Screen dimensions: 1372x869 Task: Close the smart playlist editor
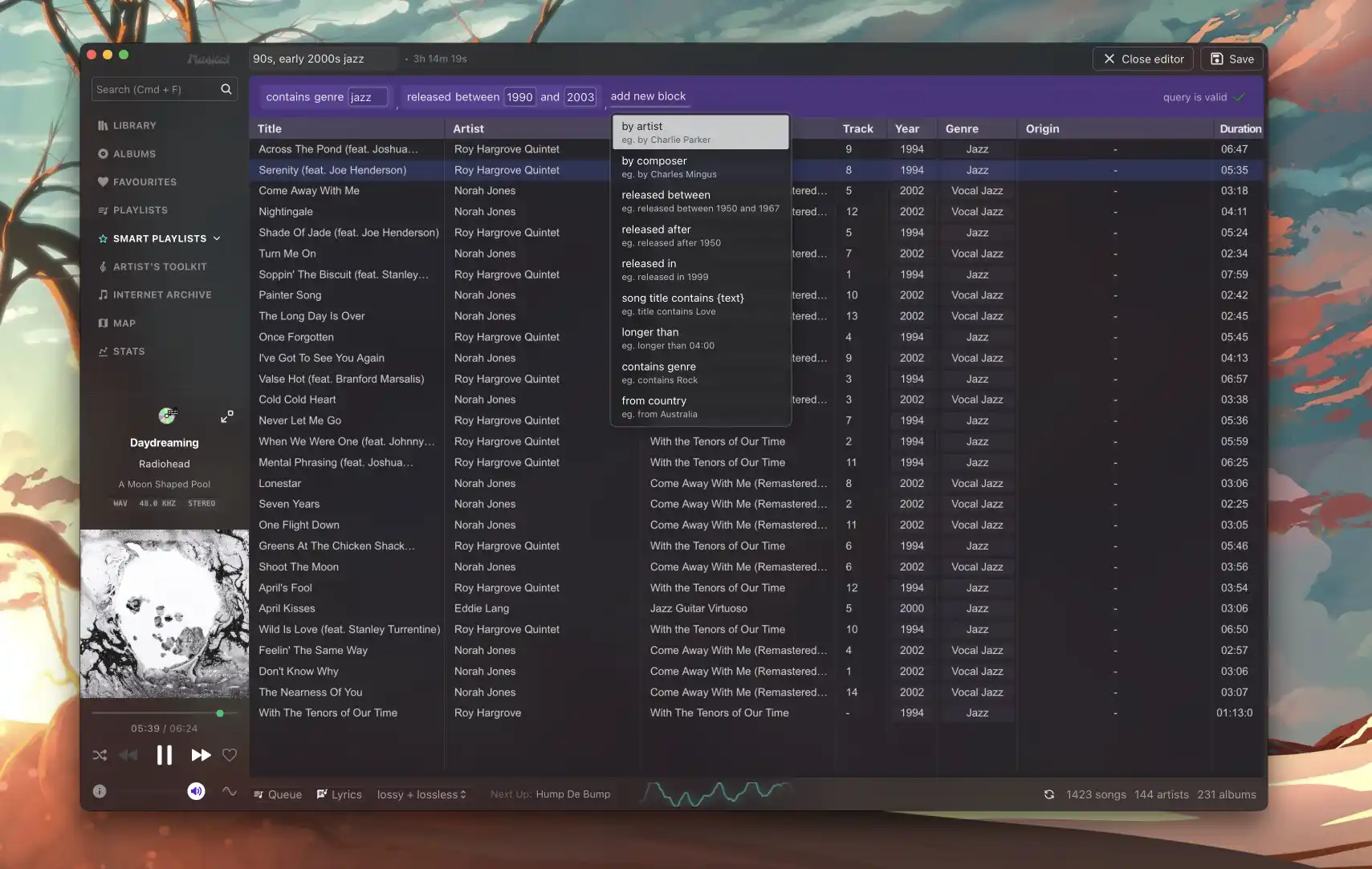(1143, 59)
